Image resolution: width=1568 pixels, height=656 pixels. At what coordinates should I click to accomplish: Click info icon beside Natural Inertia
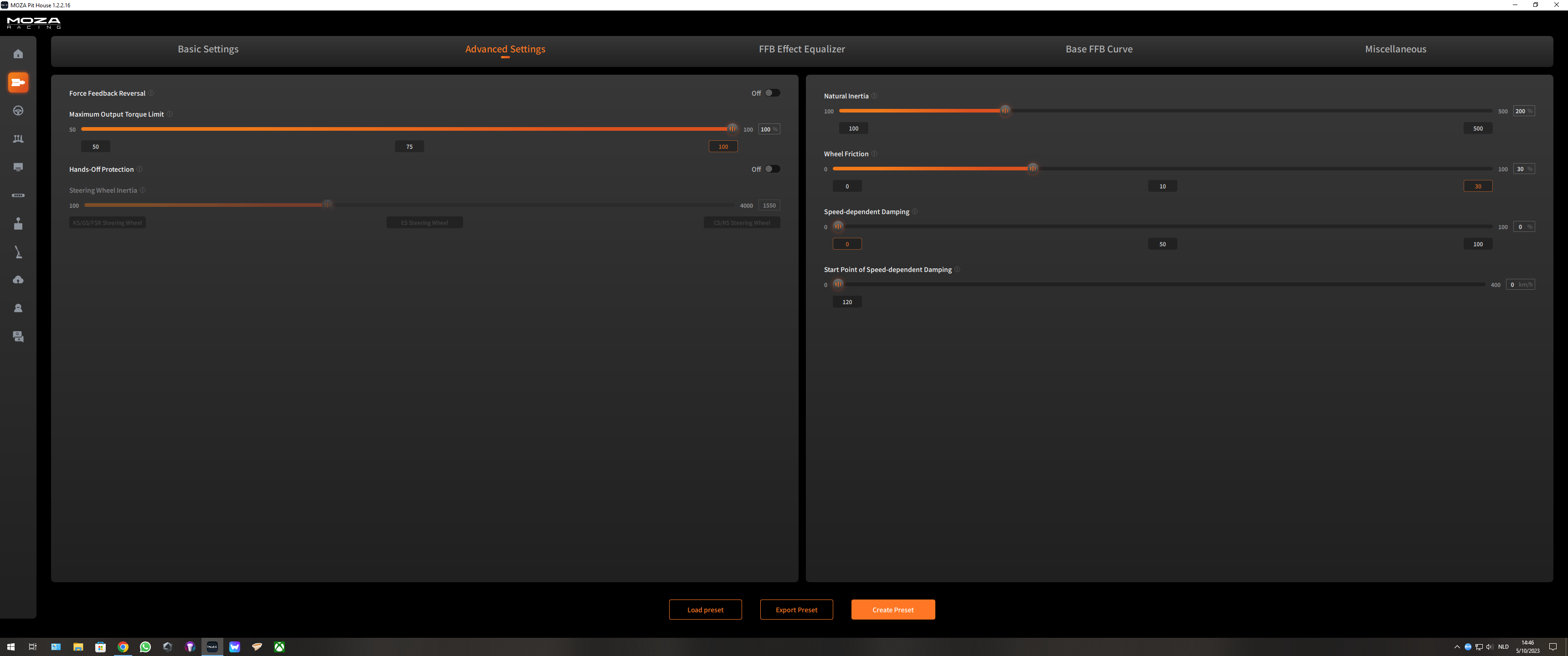[x=874, y=96]
